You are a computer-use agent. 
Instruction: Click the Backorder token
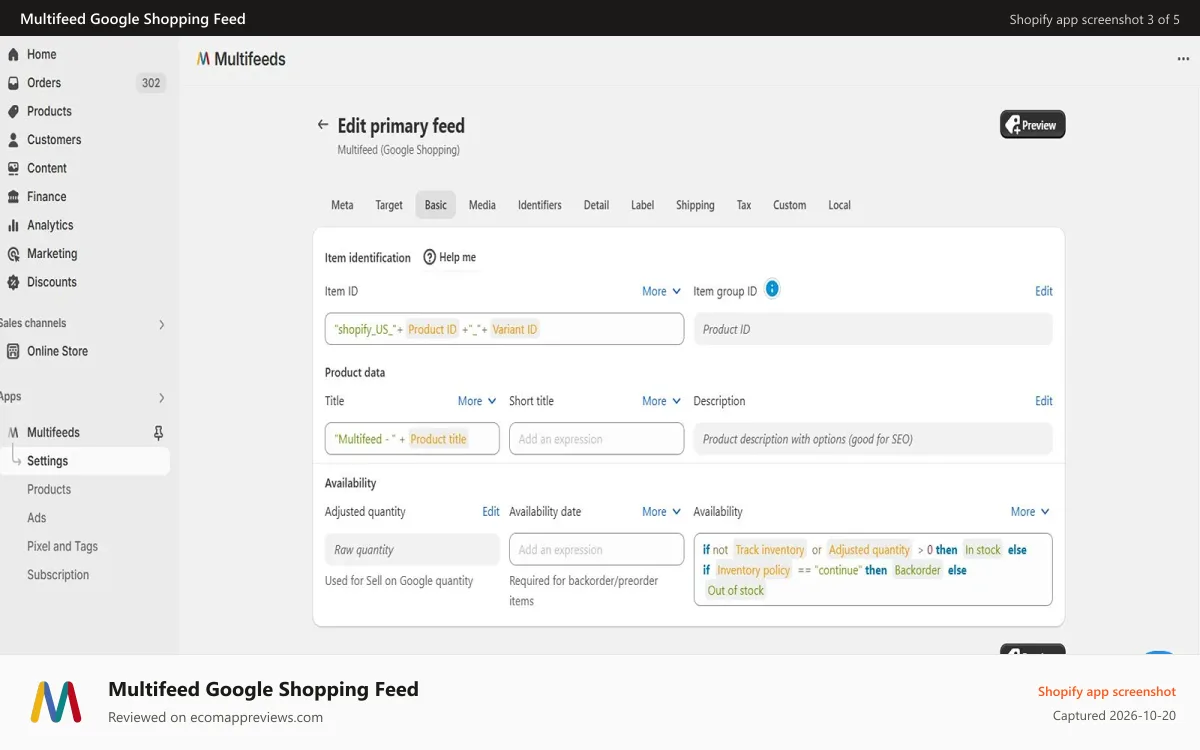tap(918, 570)
